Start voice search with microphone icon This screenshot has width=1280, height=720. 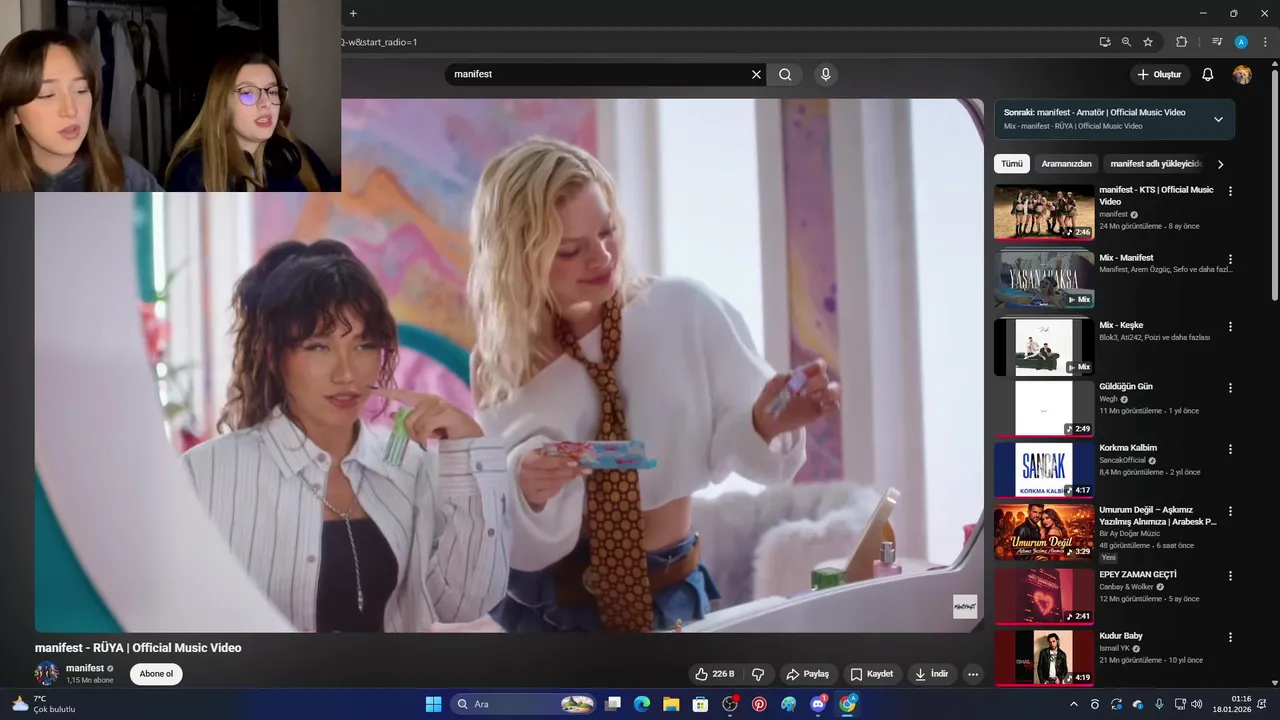825,74
